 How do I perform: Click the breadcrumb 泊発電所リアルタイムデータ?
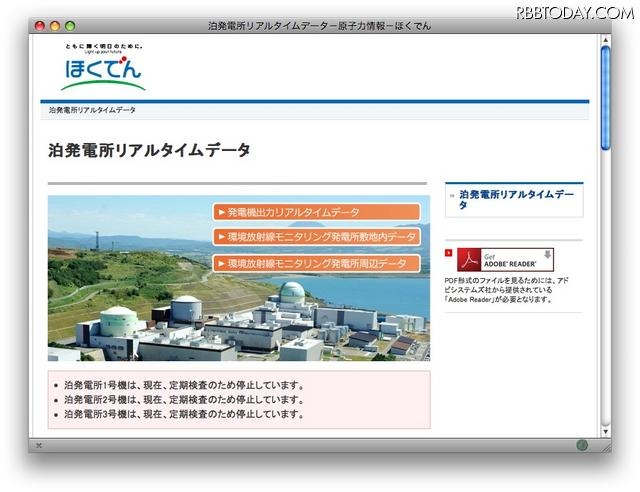click(92, 110)
